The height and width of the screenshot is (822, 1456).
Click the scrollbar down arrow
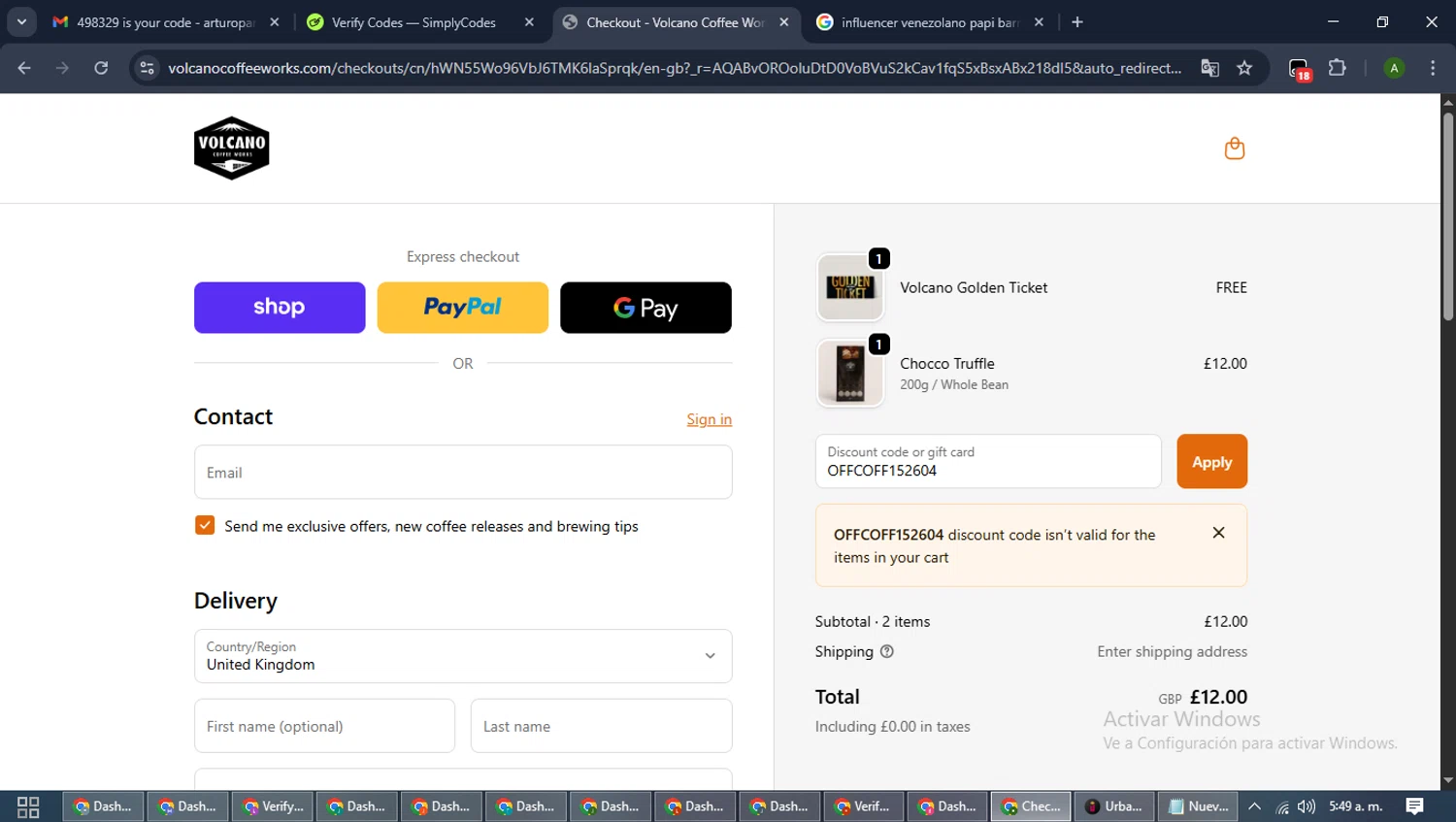point(1447,780)
